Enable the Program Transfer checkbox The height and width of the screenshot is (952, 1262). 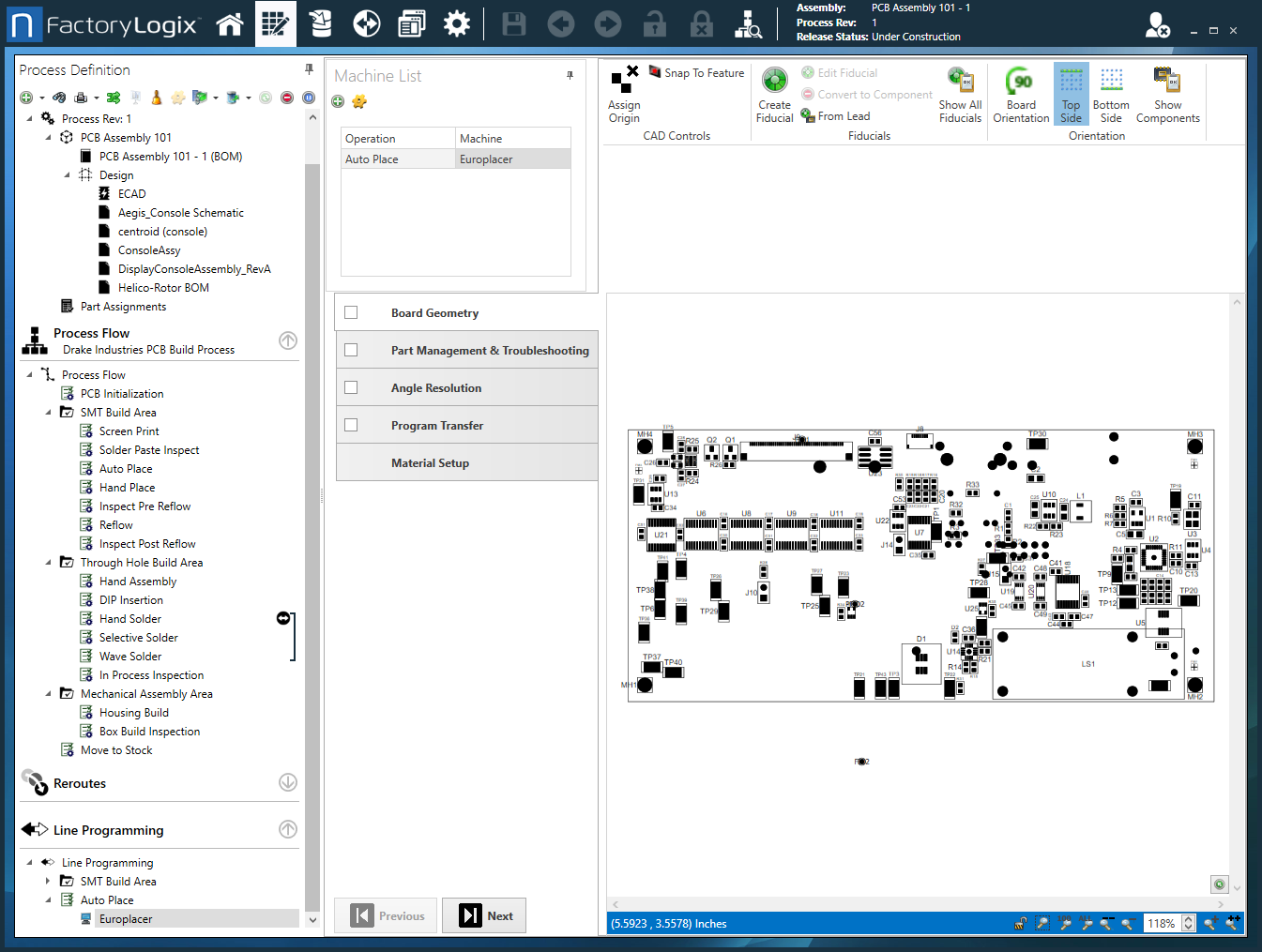coord(351,425)
